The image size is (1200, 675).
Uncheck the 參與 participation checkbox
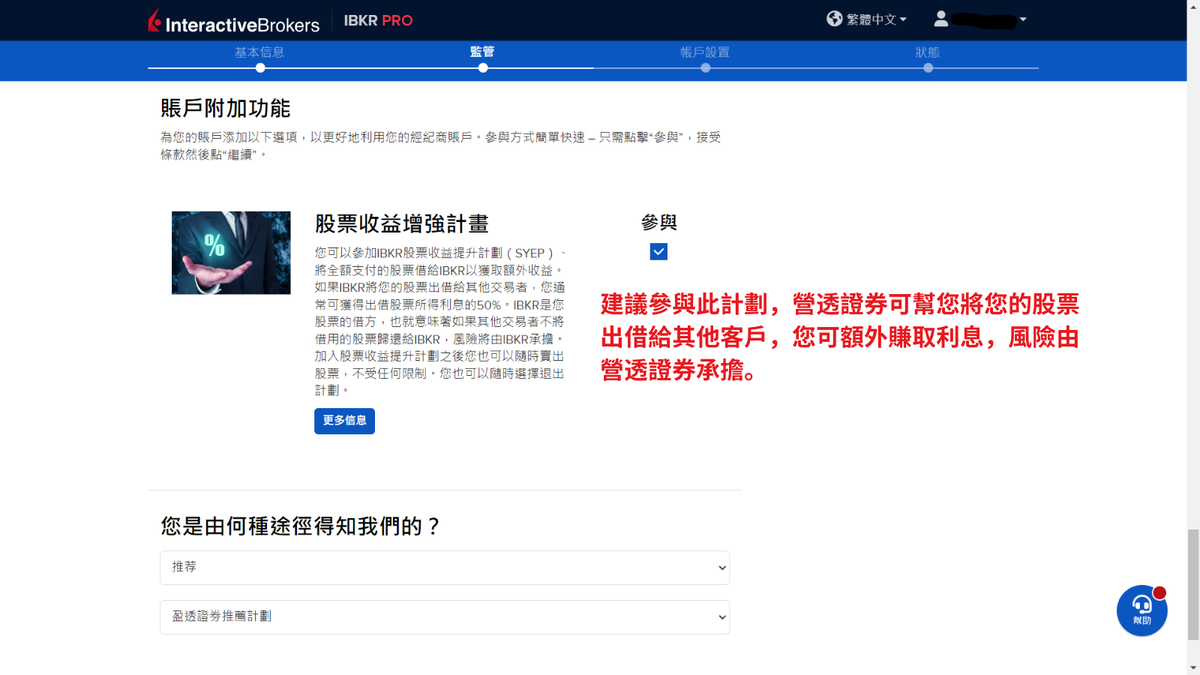[x=658, y=252]
